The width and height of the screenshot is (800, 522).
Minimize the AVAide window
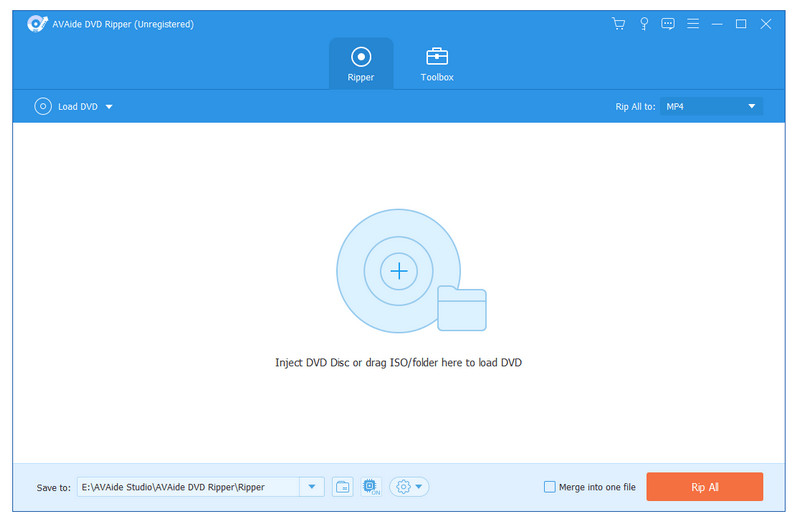click(717, 24)
